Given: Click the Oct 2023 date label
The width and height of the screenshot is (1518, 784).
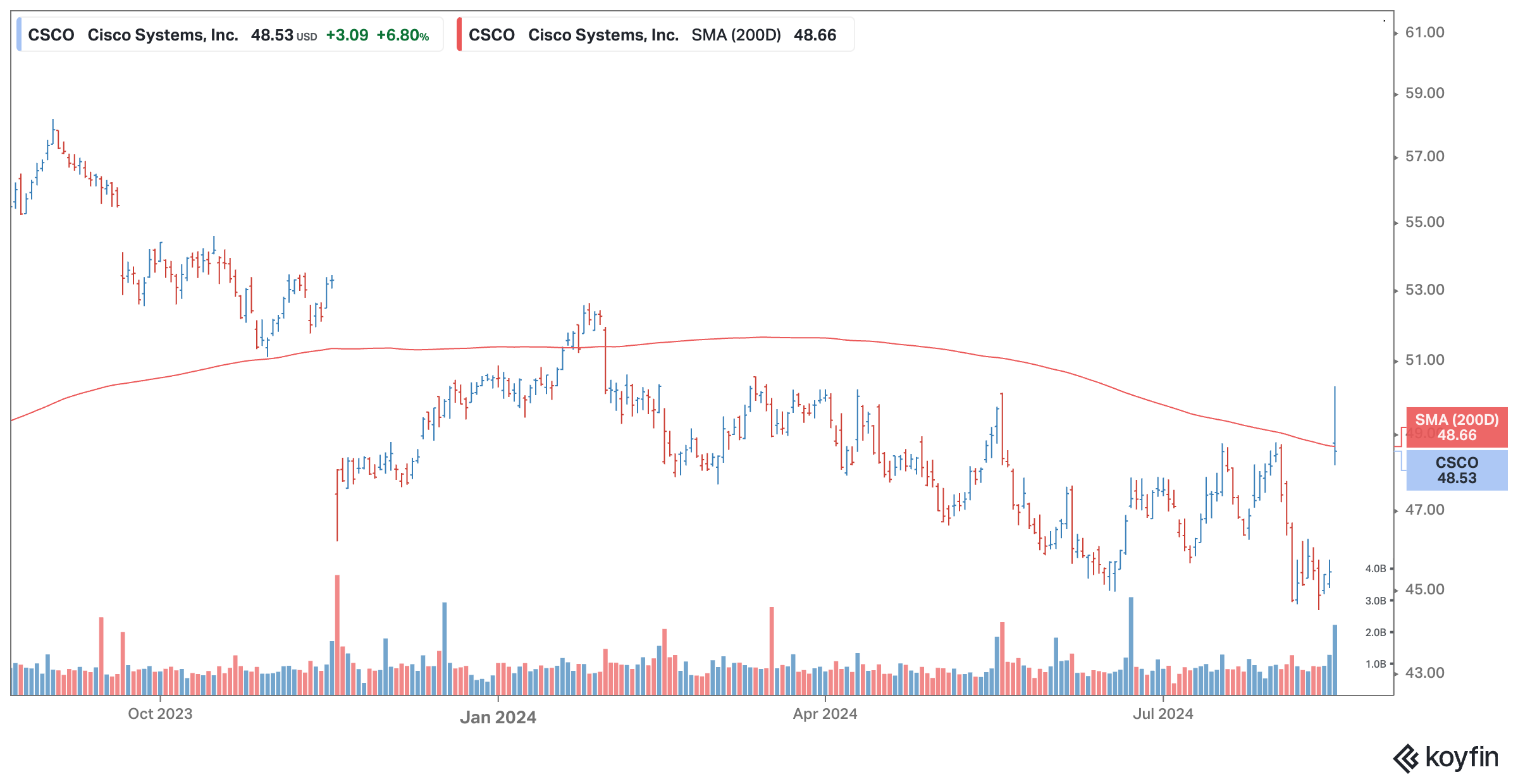Looking at the screenshot, I should click(160, 714).
